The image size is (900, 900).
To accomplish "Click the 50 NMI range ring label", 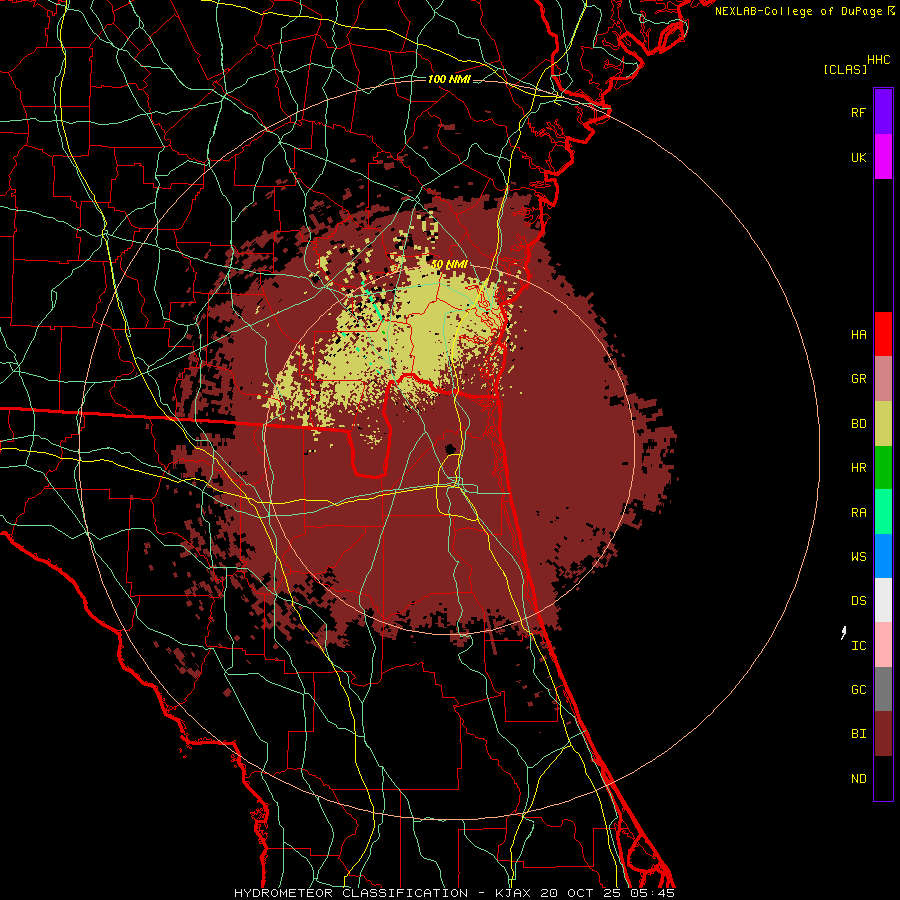I will (x=448, y=264).
